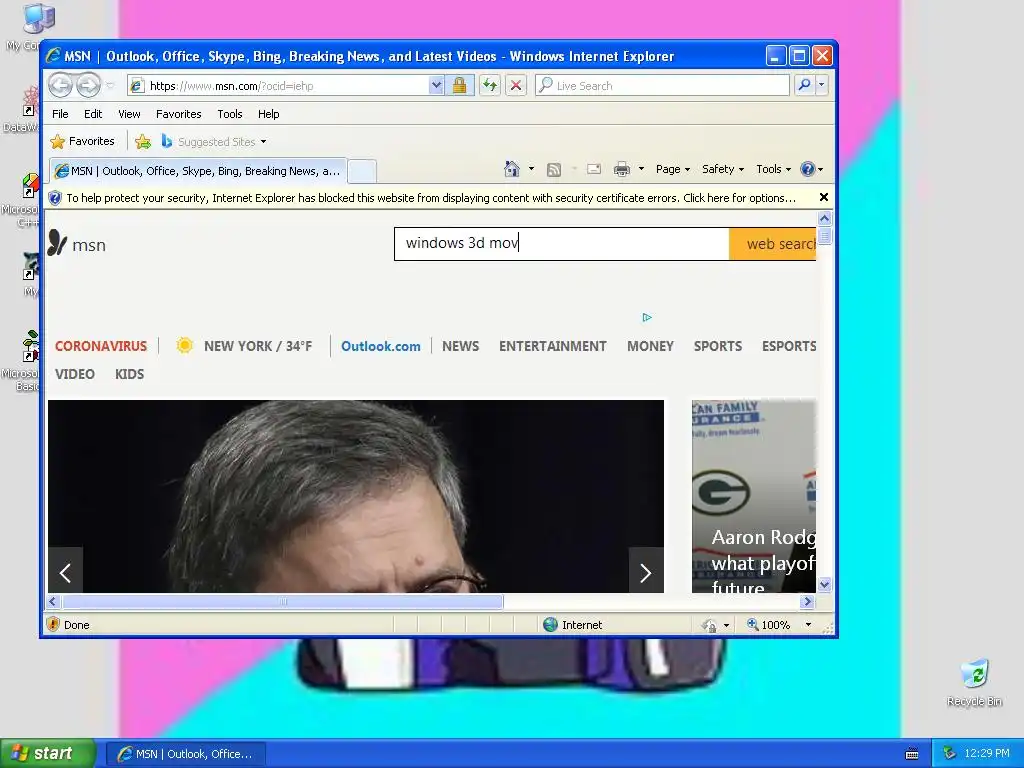This screenshot has width=1024, height=768.
Task: Close the security information bar
Action: pos(824,197)
